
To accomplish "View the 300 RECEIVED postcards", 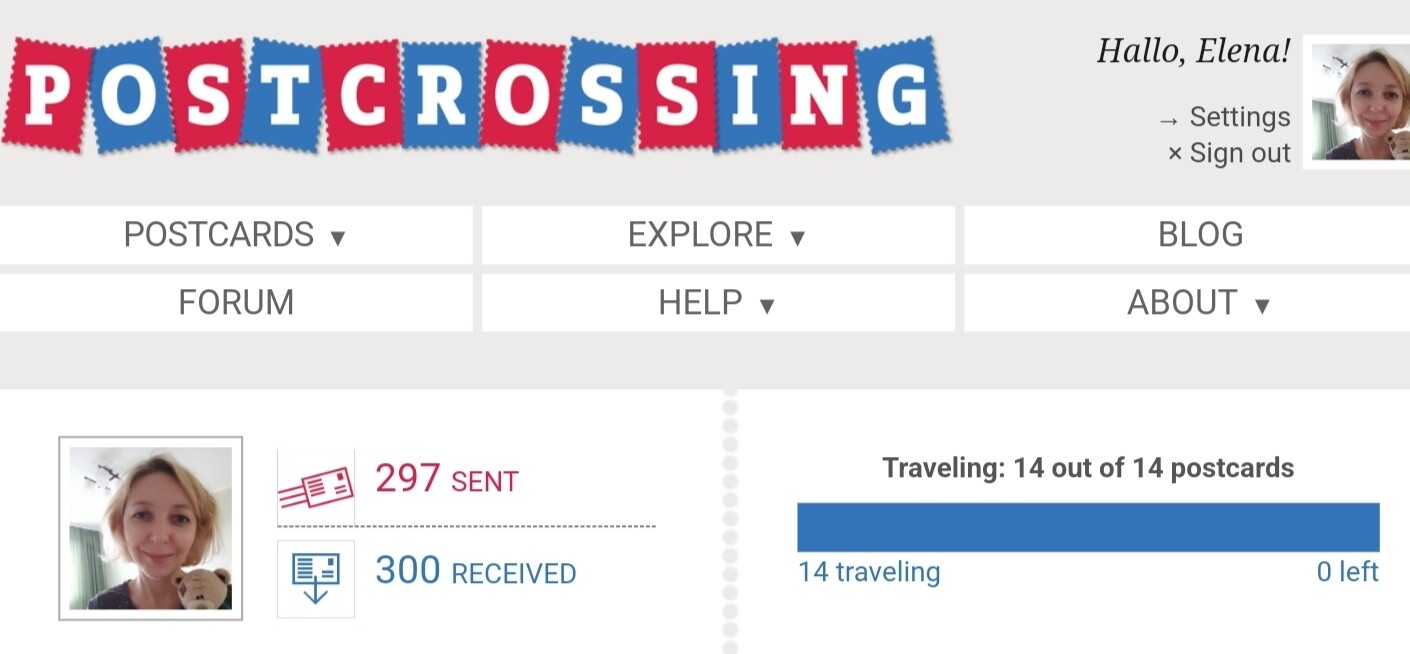I will pyautogui.click(x=476, y=572).
